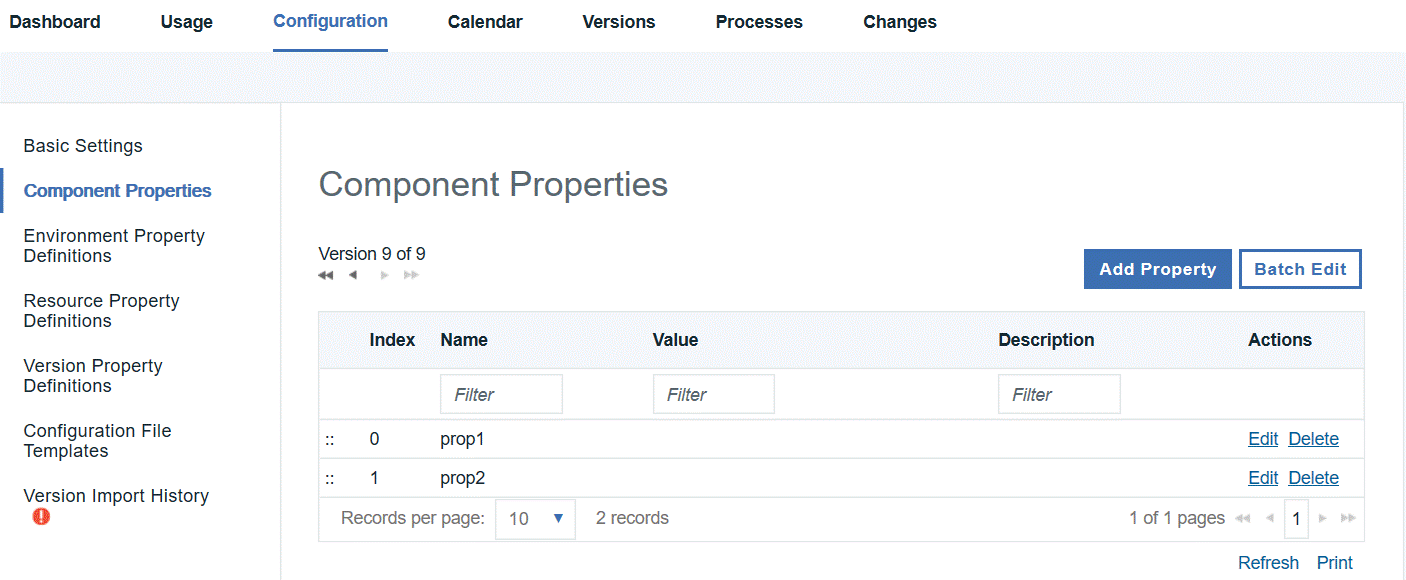This screenshot has width=1406, height=580.
Task: Click the red warning icon under Version Import History
Action: 41,516
